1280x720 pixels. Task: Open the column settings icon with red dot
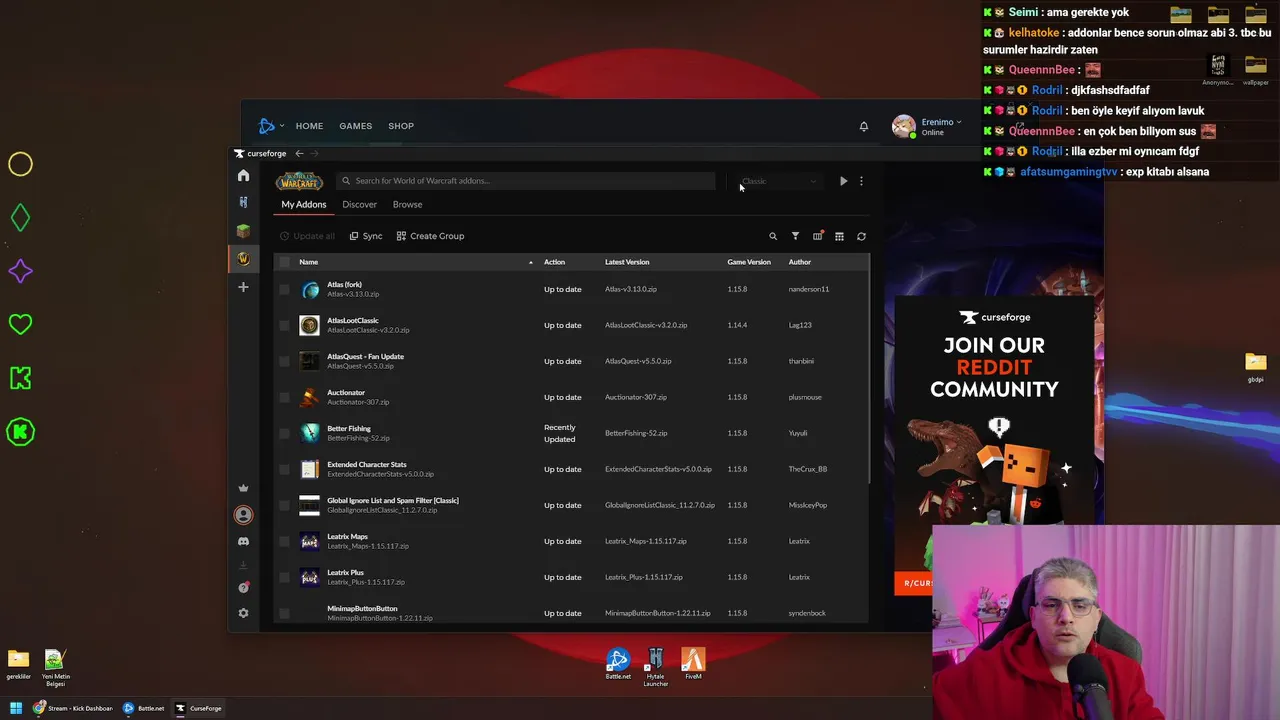(x=817, y=236)
